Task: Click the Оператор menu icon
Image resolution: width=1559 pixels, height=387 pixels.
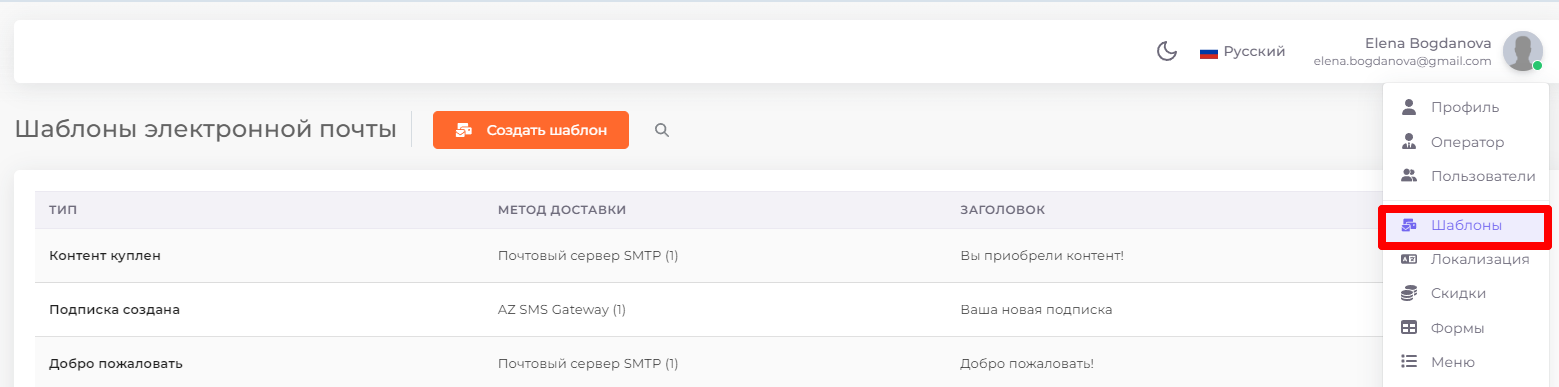Action: click(1409, 142)
